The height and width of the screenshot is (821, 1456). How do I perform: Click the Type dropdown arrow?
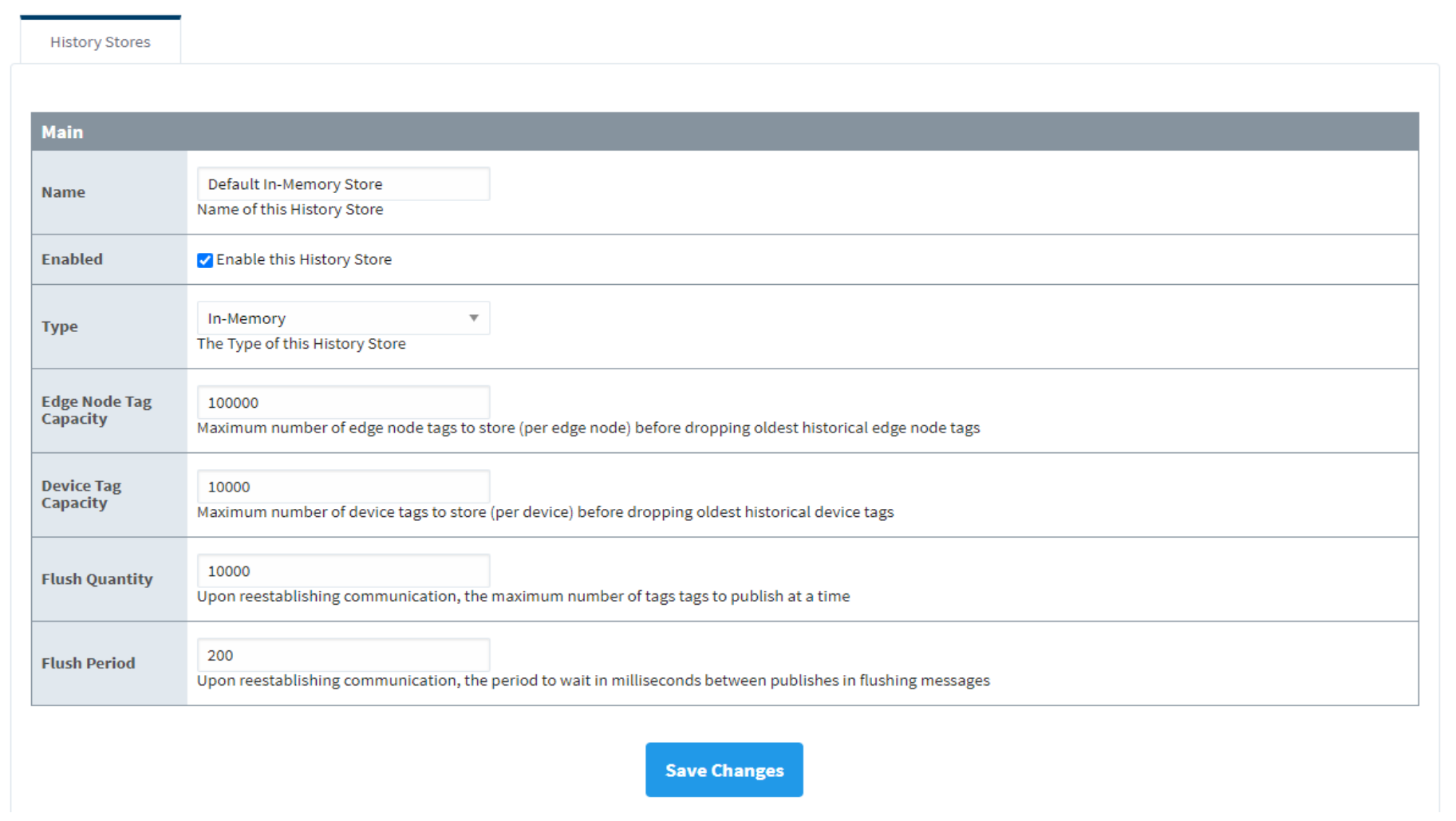point(474,318)
